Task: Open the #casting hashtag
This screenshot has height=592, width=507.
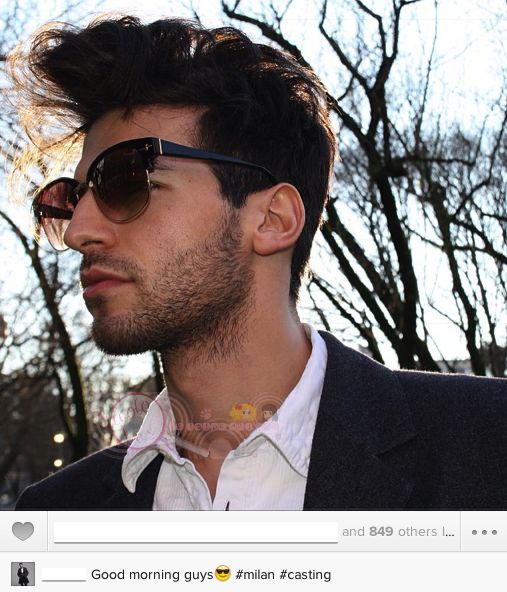Action: (305, 575)
